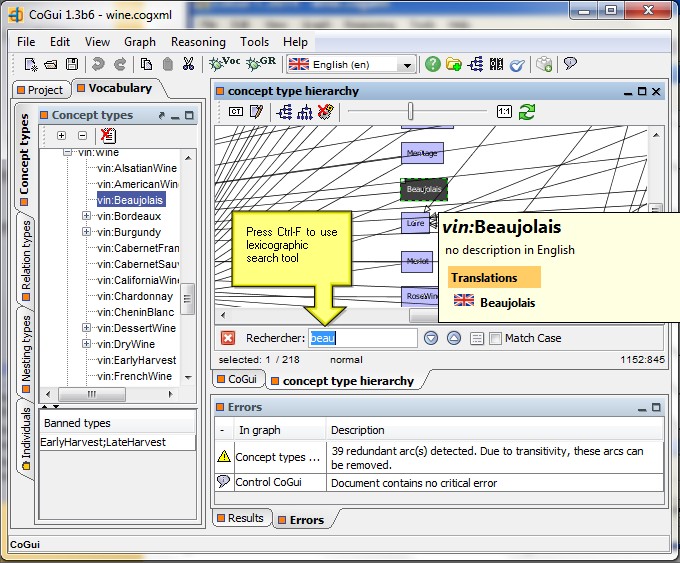Open the Edit menu

pos(60,42)
